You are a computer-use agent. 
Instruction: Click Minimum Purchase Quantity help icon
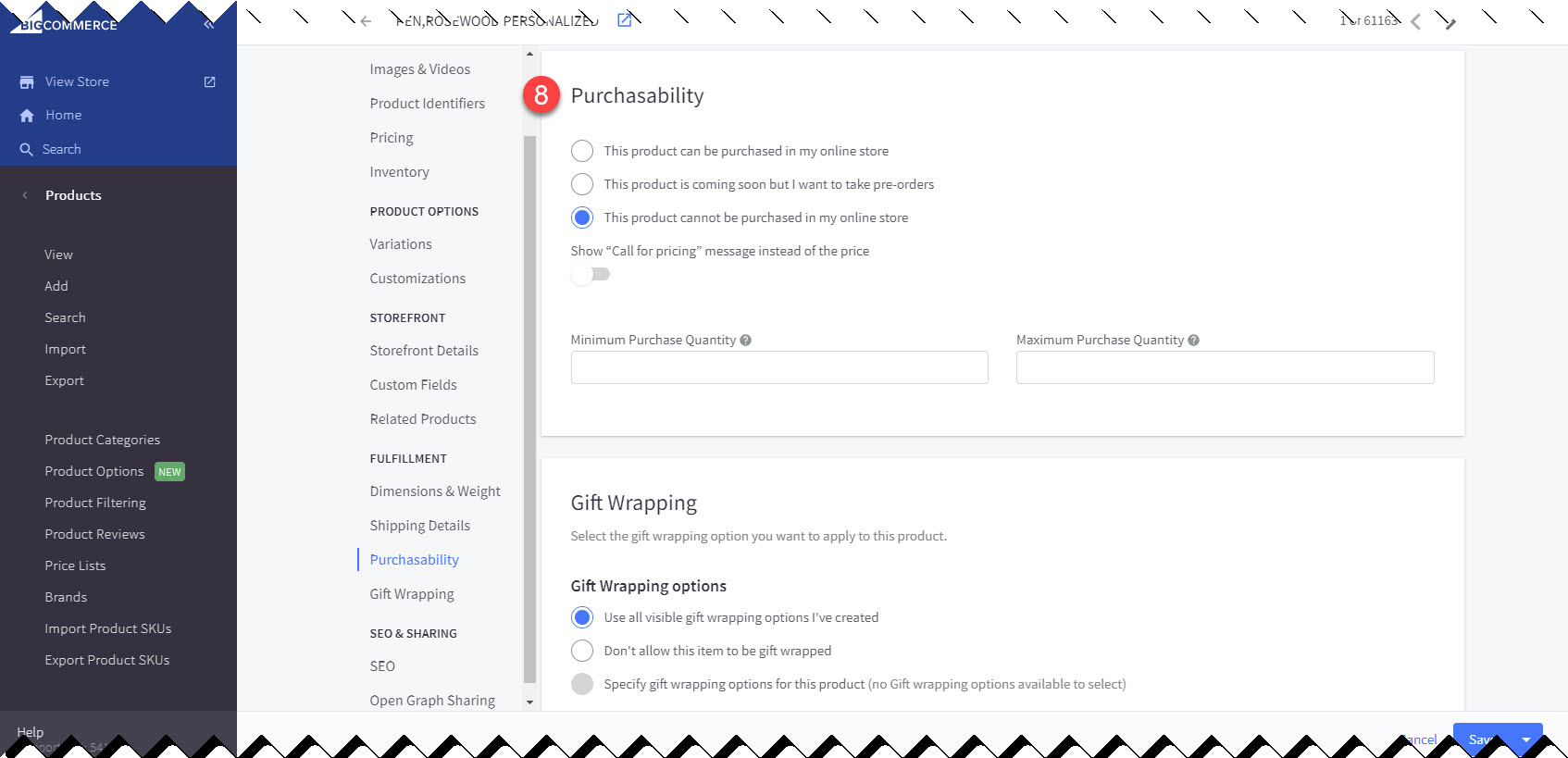pos(746,341)
